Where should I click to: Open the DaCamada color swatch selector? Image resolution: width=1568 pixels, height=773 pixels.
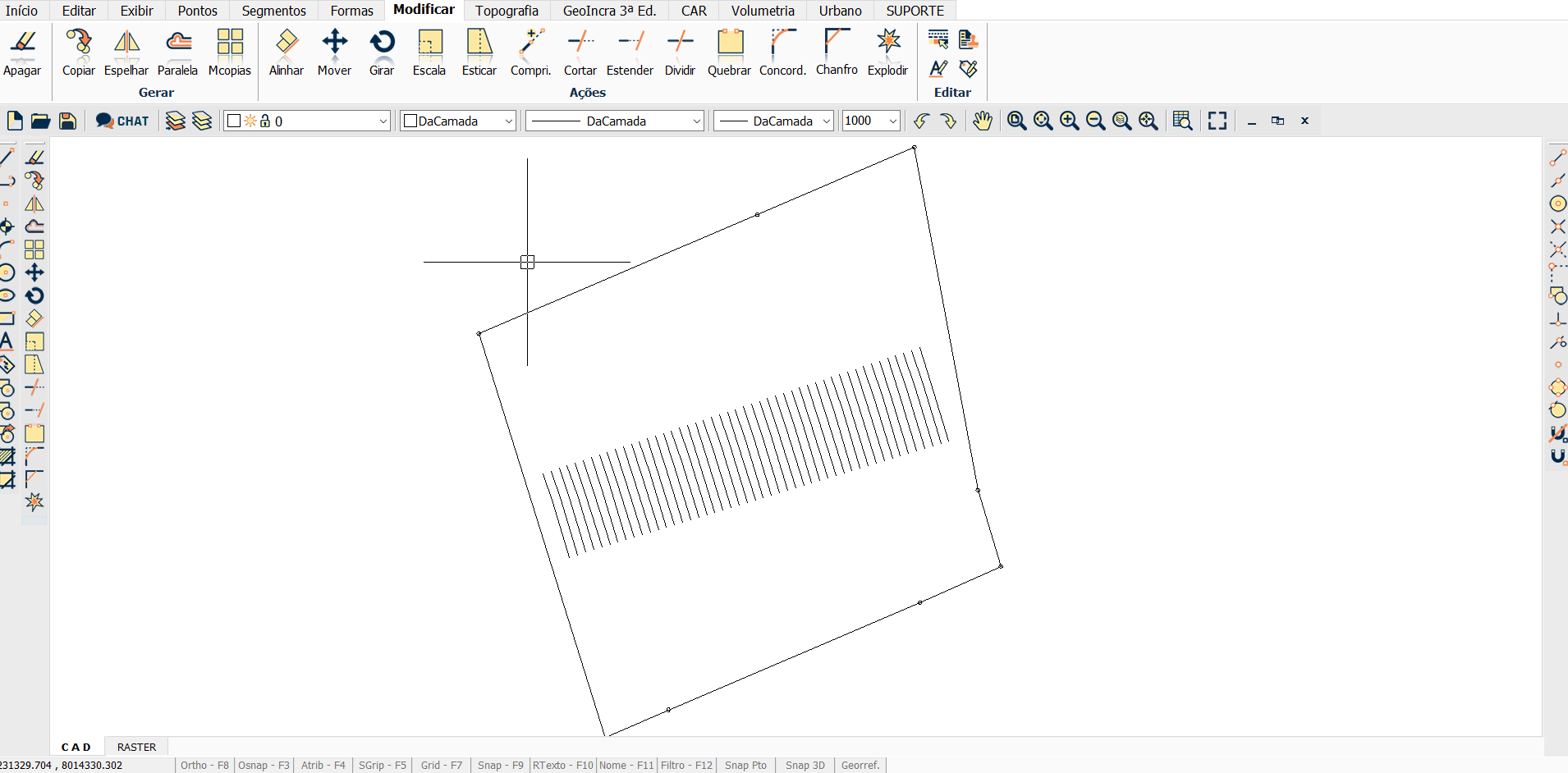(458, 121)
